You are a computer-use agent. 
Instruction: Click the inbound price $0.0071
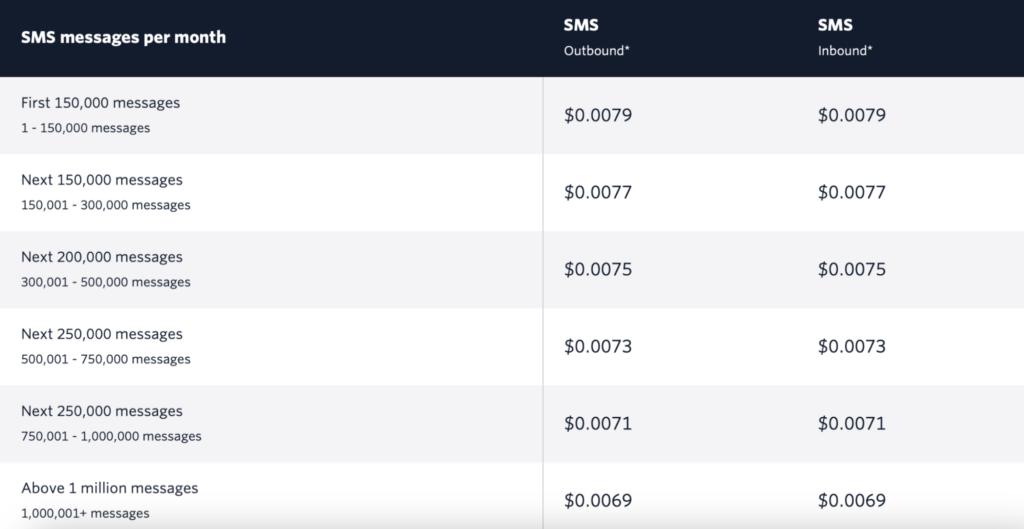pyautogui.click(x=852, y=423)
